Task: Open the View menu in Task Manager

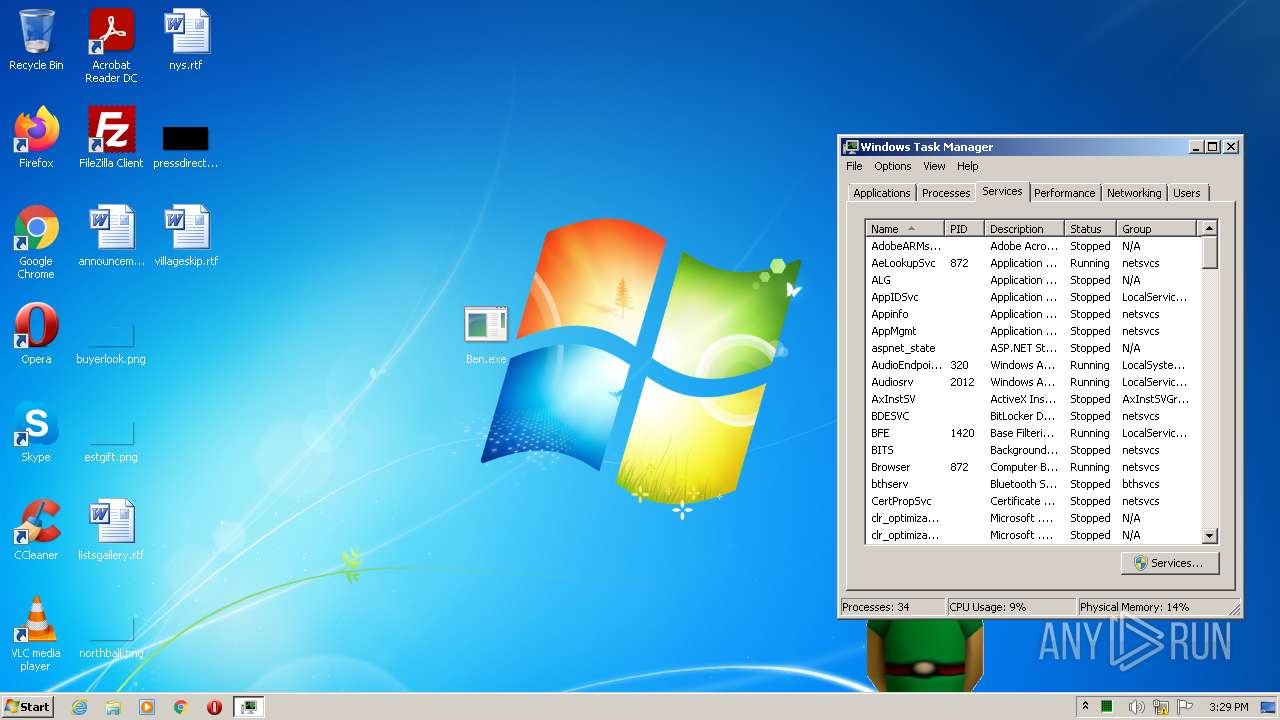Action: 934,166
